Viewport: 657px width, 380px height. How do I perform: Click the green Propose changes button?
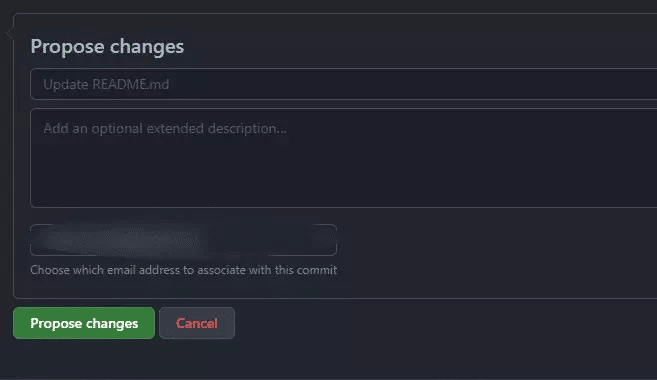(84, 323)
